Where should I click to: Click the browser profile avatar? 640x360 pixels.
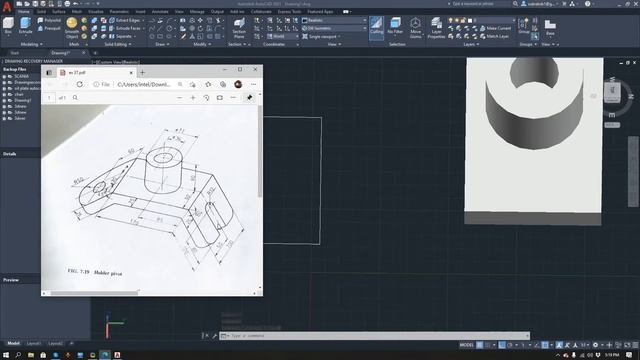[238, 84]
